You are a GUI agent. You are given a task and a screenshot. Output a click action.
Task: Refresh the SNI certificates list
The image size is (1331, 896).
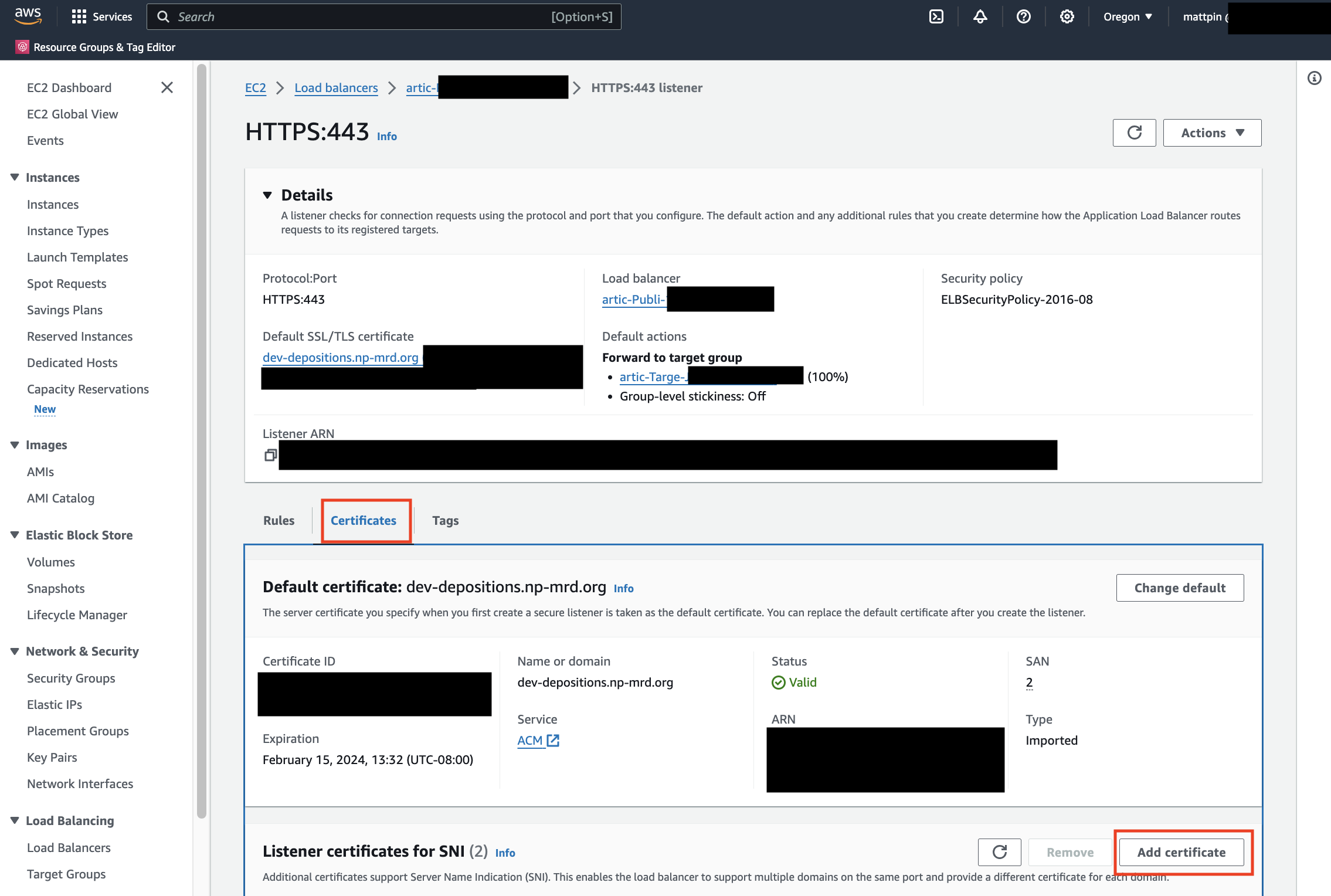coord(999,852)
